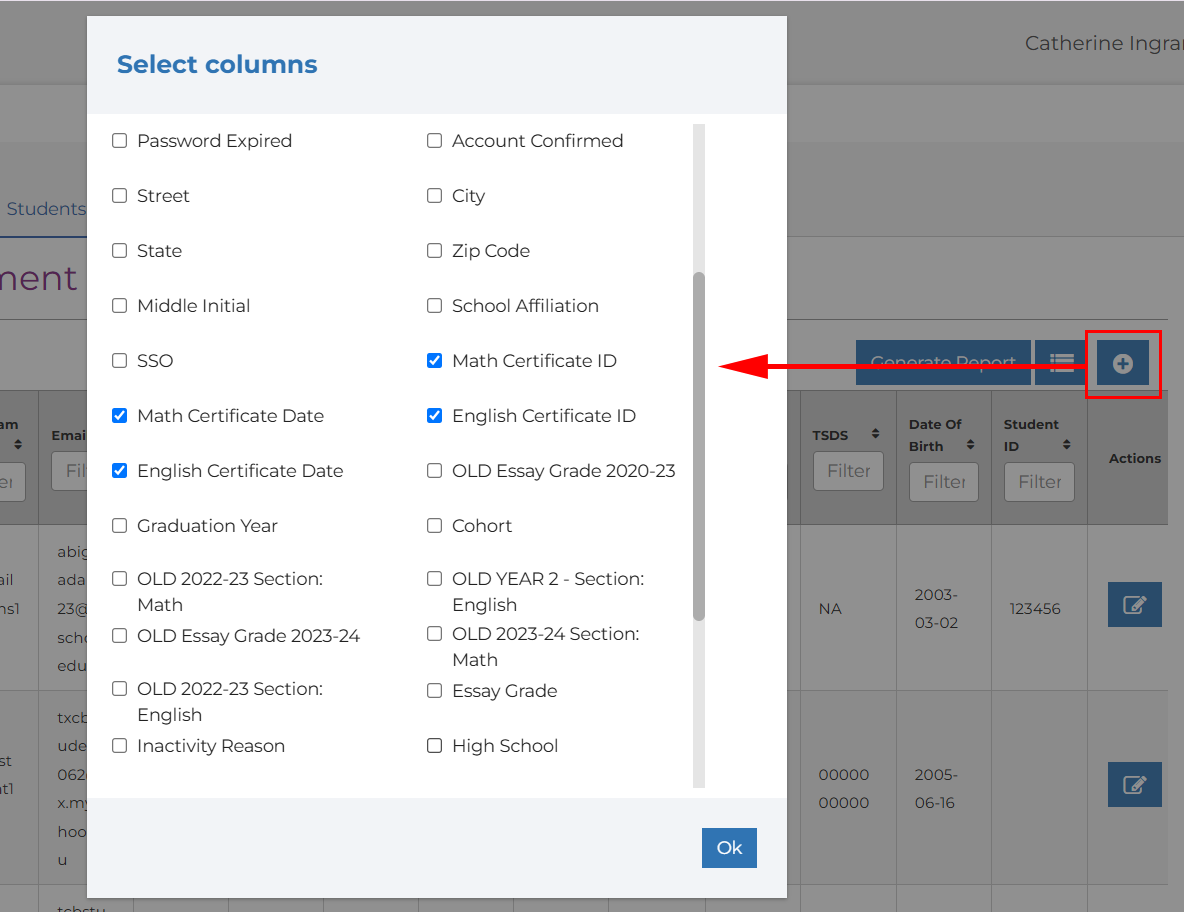Viewport: 1184px width, 912px height.
Task: Uncheck English Certificate ID
Action: 434,415
